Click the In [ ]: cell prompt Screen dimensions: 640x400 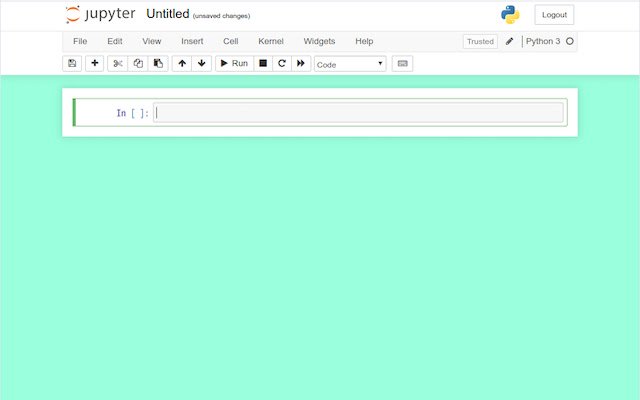point(133,113)
